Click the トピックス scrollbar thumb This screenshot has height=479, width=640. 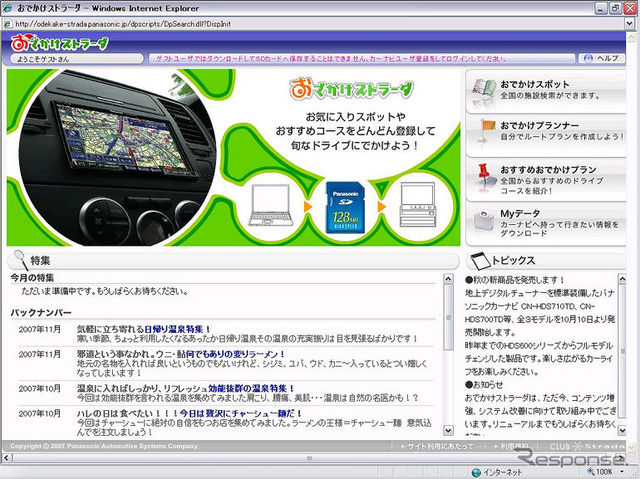click(622, 351)
